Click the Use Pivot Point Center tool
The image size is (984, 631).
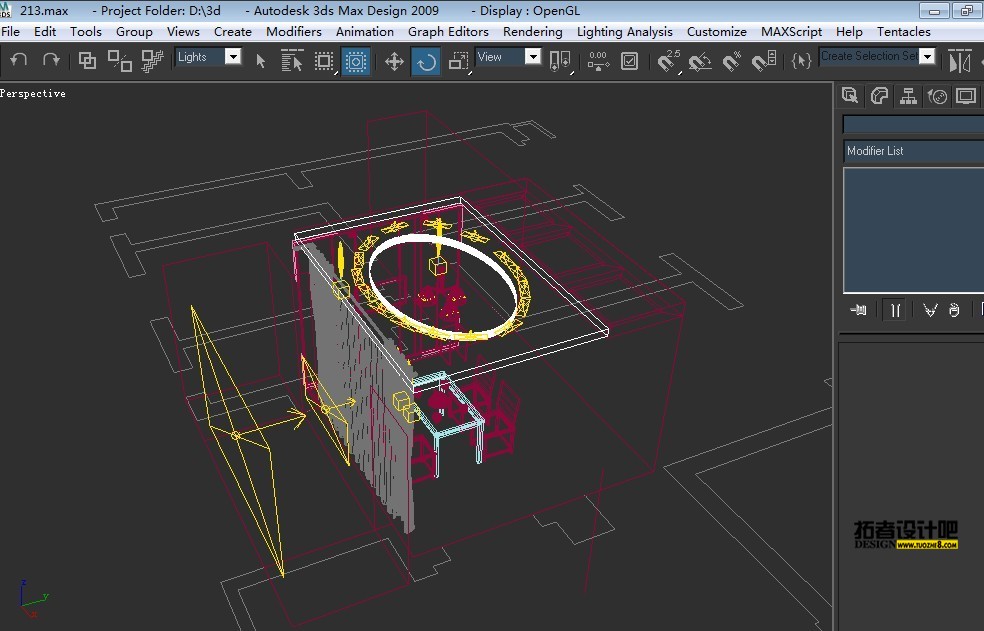pos(560,61)
